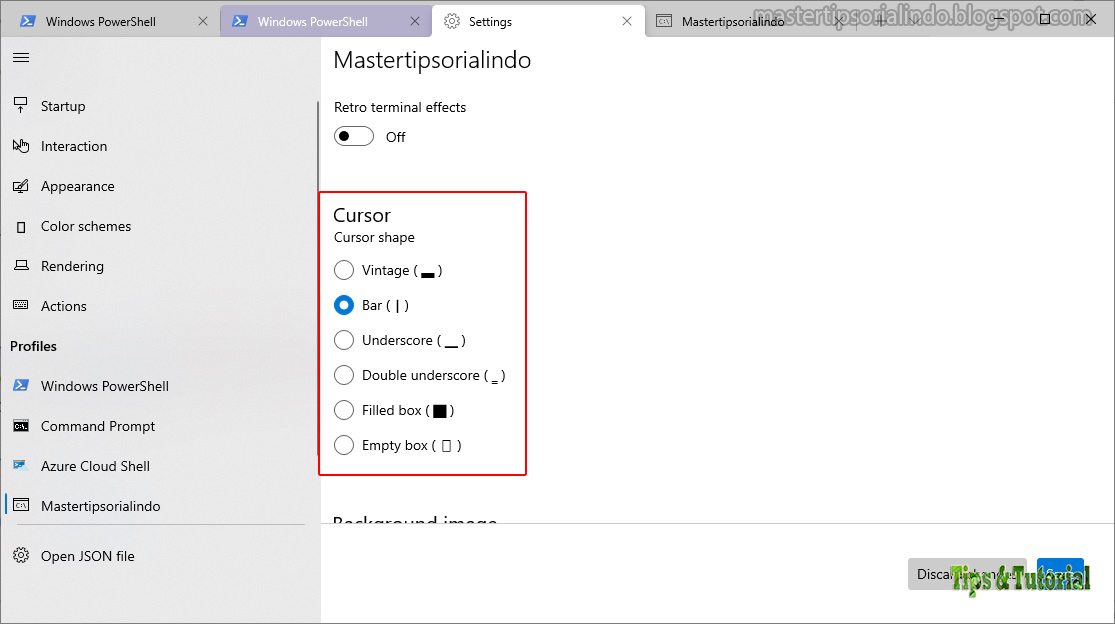Select the Empty box cursor shape
1115x624 pixels.
point(343,445)
